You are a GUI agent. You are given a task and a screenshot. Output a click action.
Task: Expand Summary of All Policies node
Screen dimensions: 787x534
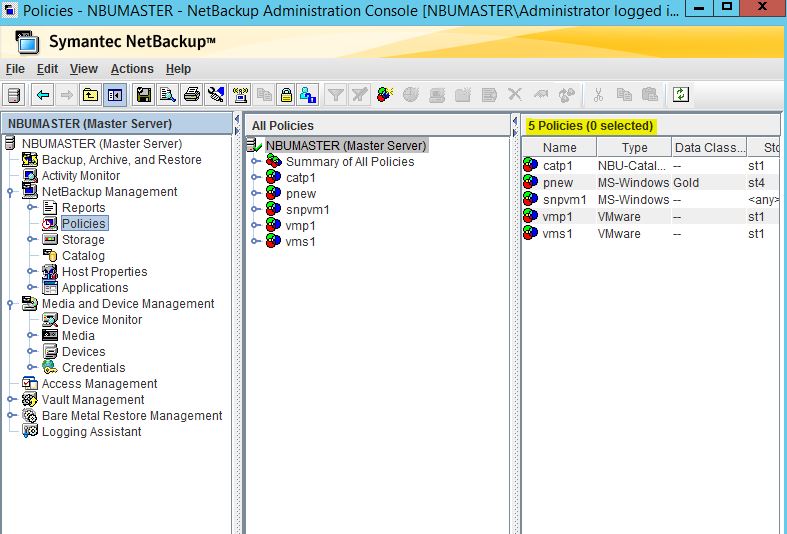click(255, 162)
